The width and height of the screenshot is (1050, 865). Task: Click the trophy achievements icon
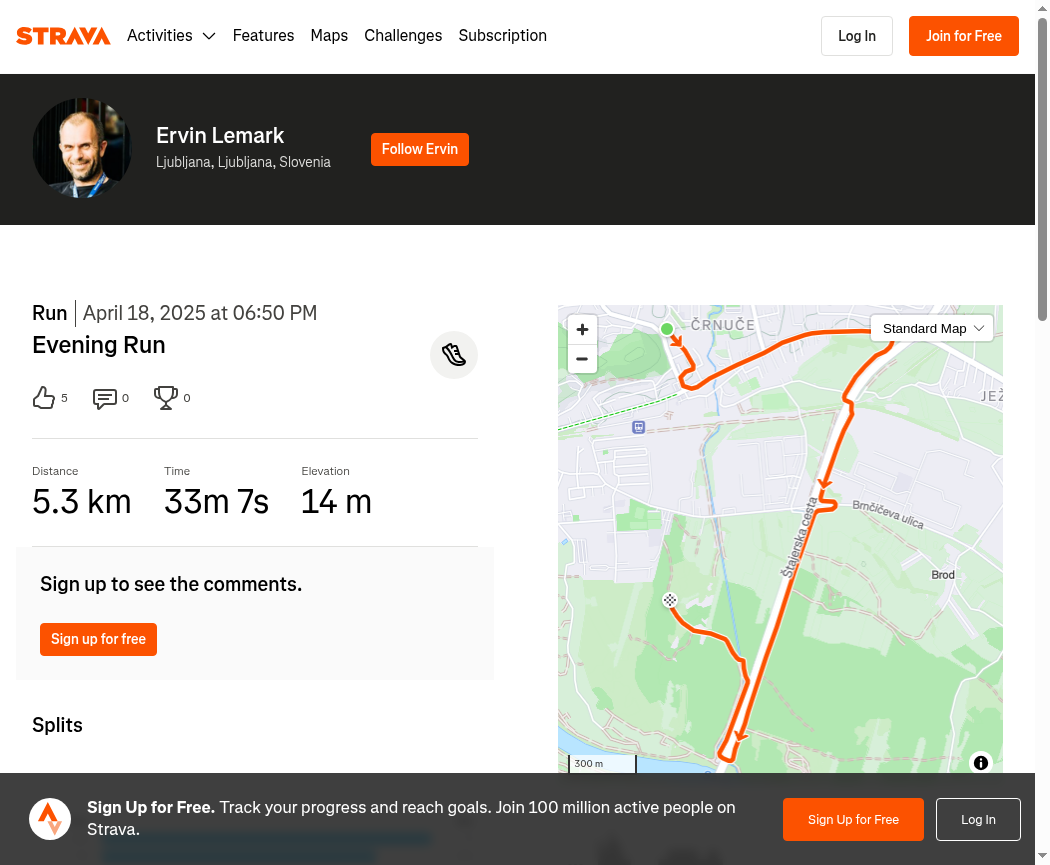coord(165,398)
